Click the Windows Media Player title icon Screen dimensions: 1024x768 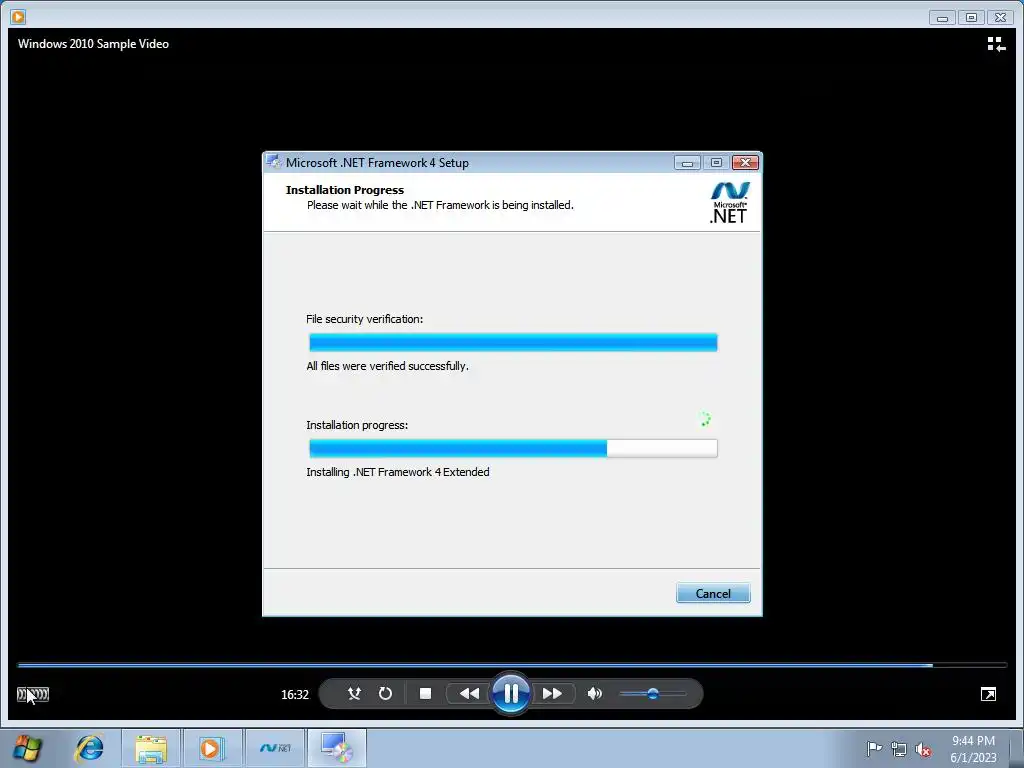click(x=18, y=16)
